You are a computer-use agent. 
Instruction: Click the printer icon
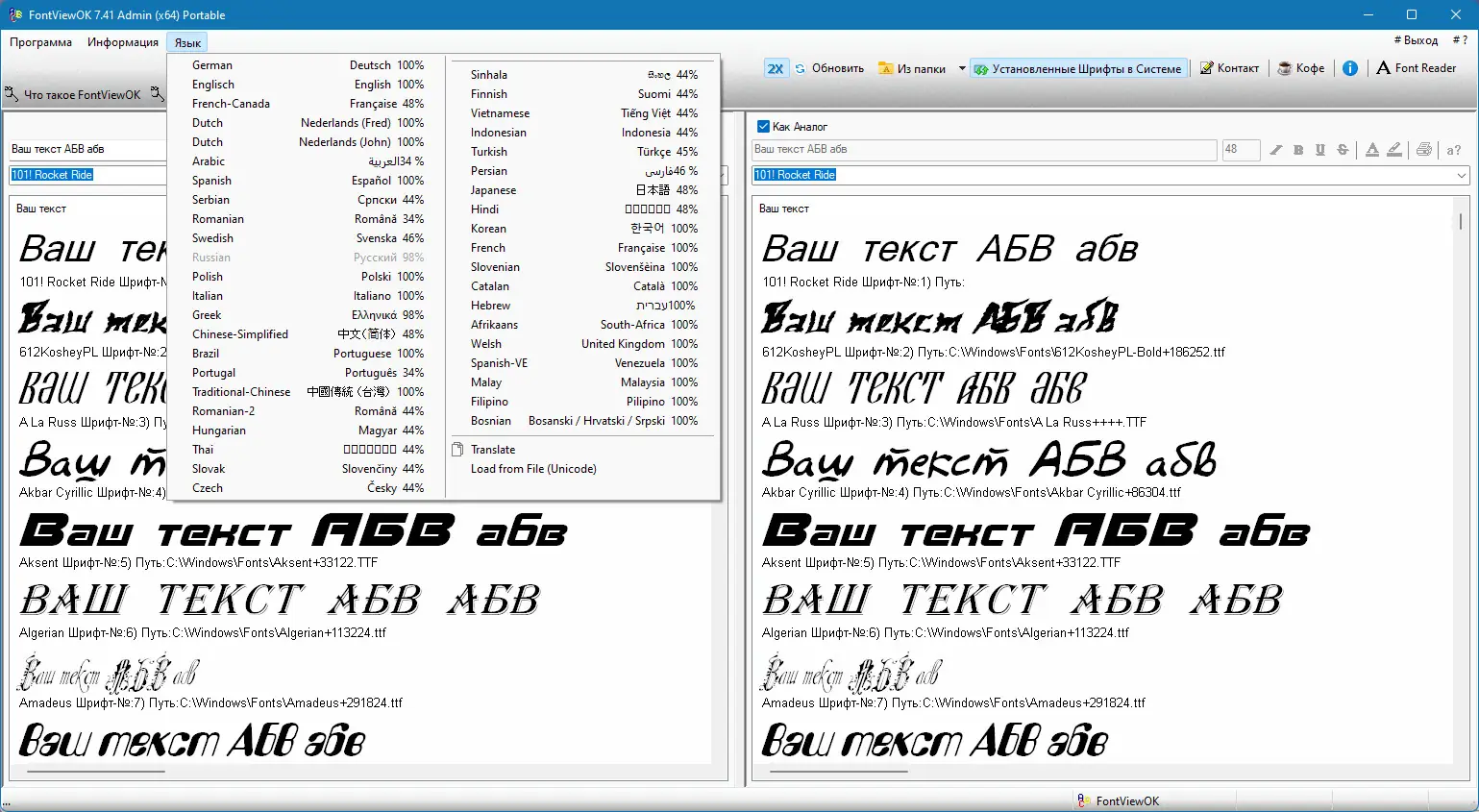(1424, 150)
